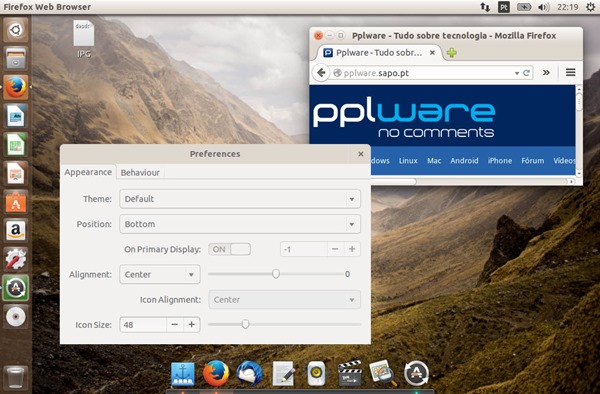This screenshot has width=600, height=394.
Task: Decrease display number with minus button
Action: pyautogui.click(x=335, y=249)
